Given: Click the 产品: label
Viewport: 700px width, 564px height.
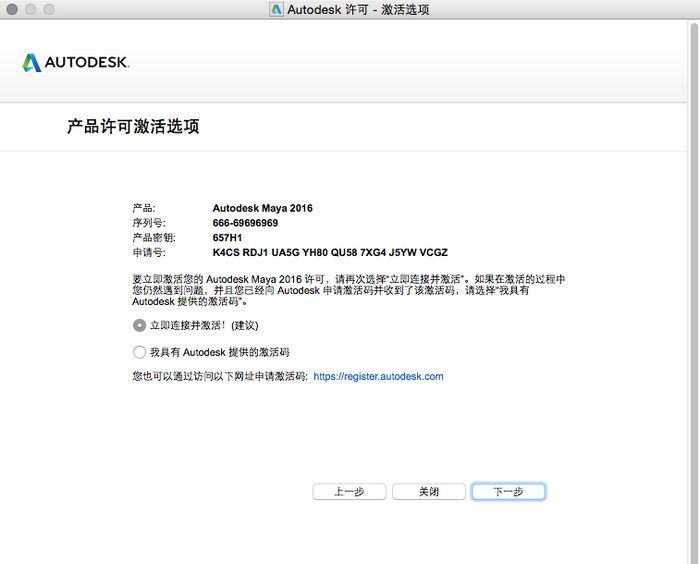Looking at the screenshot, I should pos(144,208).
